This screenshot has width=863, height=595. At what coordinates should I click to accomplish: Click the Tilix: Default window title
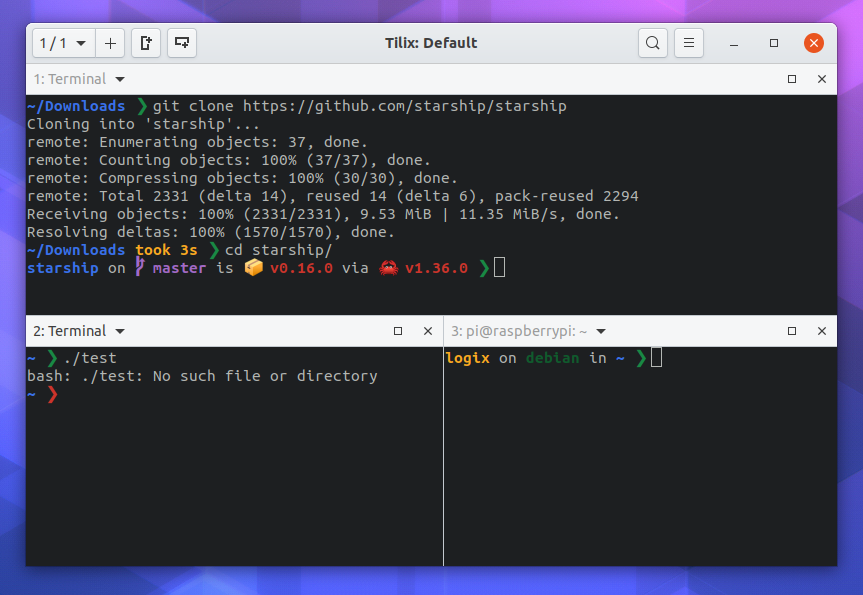pyautogui.click(x=431, y=43)
